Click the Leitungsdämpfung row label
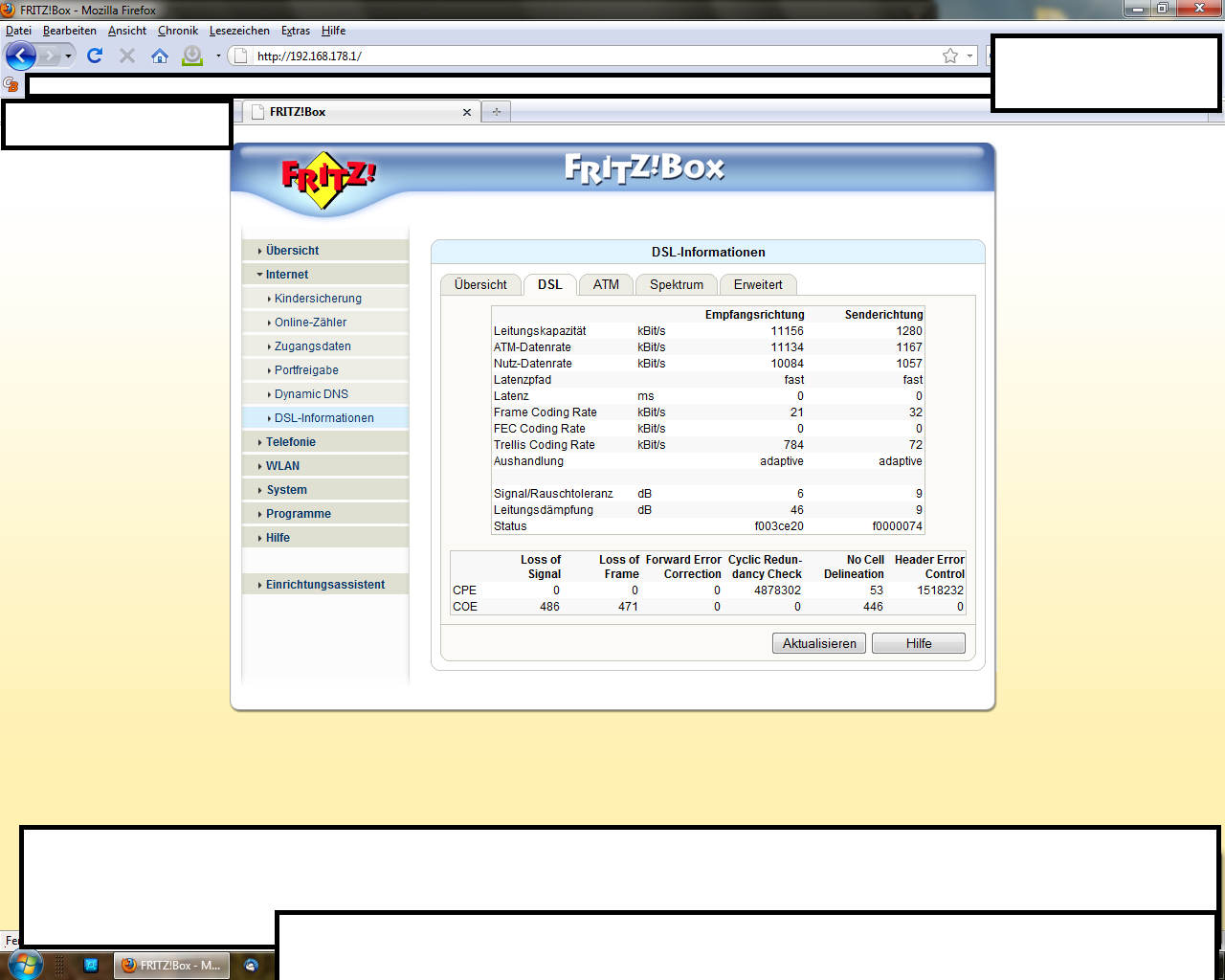The height and width of the screenshot is (980, 1225). (544, 510)
